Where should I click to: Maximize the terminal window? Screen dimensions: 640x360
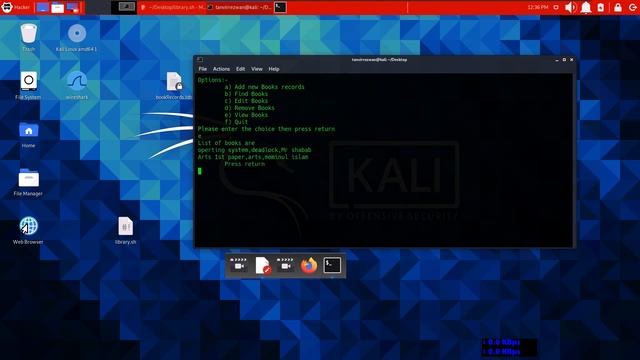pyautogui.click(x=564, y=60)
